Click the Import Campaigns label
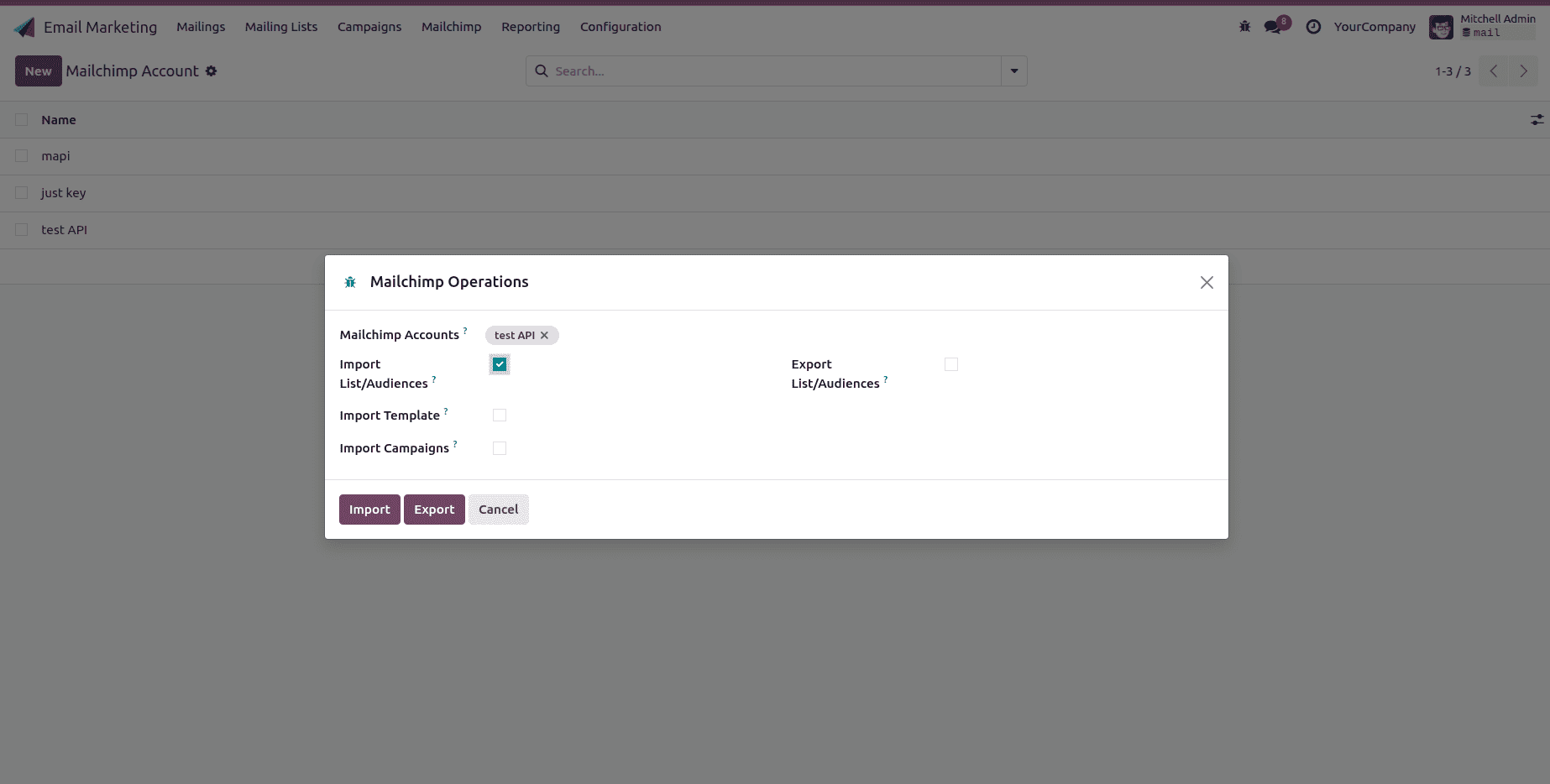Image resolution: width=1550 pixels, height=784 pixels. point(395,448)
